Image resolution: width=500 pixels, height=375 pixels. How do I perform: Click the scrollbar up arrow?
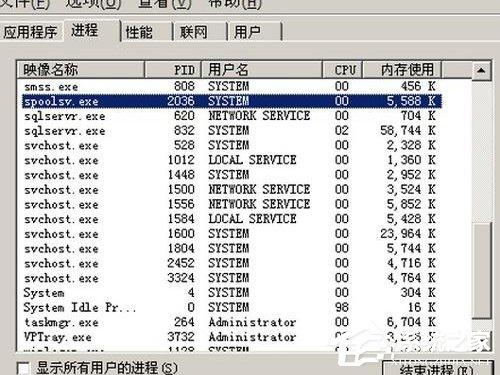coord(481,70)
